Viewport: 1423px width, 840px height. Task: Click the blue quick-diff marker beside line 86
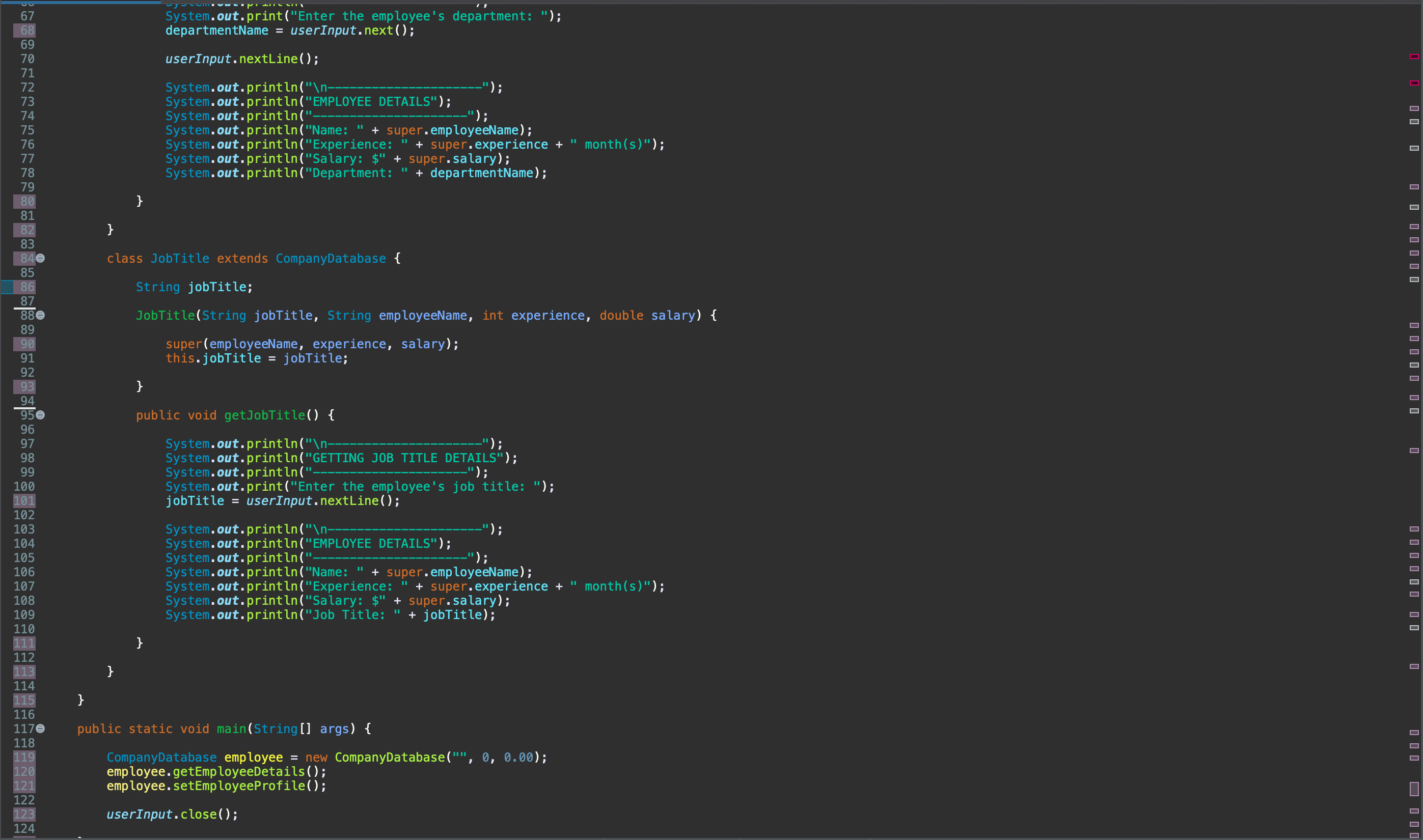click(7, 287)
